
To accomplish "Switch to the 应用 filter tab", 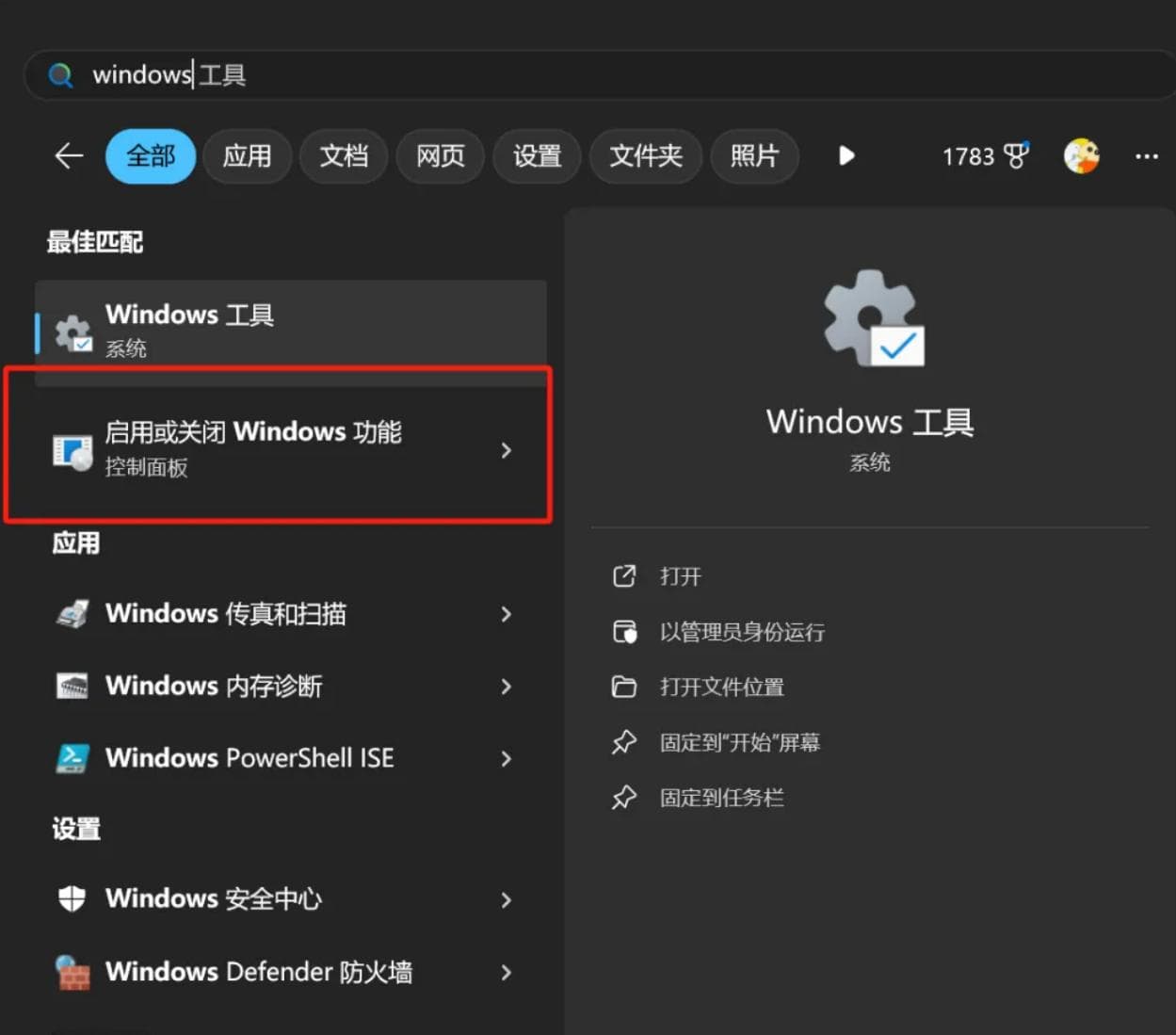I will (x=247, y=156).
